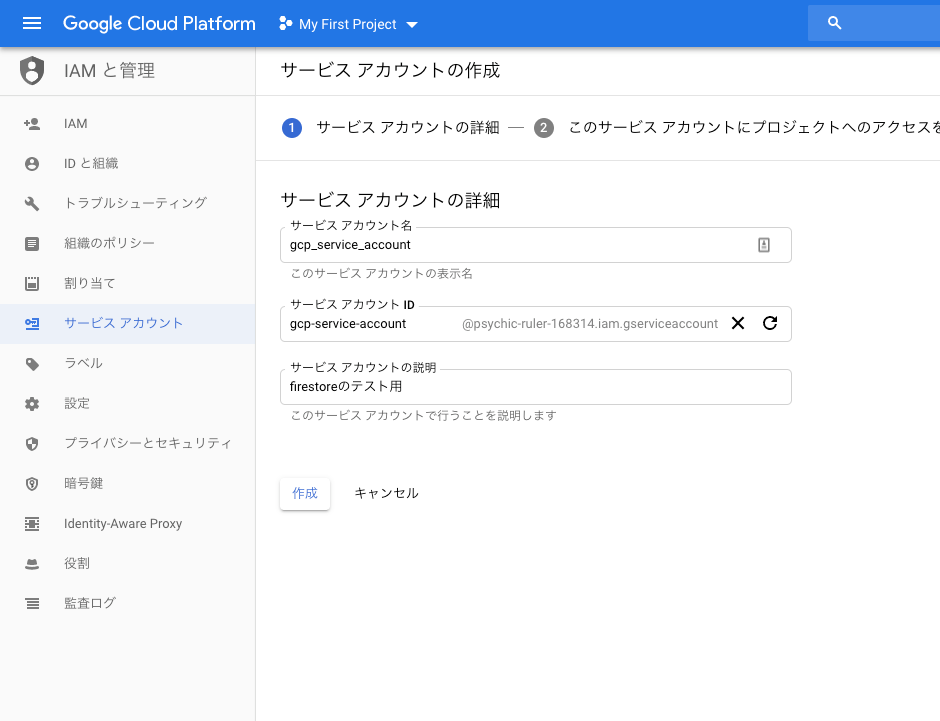Open the hamburger navigation menu
The image size is (940, 721).
[32, 23]
